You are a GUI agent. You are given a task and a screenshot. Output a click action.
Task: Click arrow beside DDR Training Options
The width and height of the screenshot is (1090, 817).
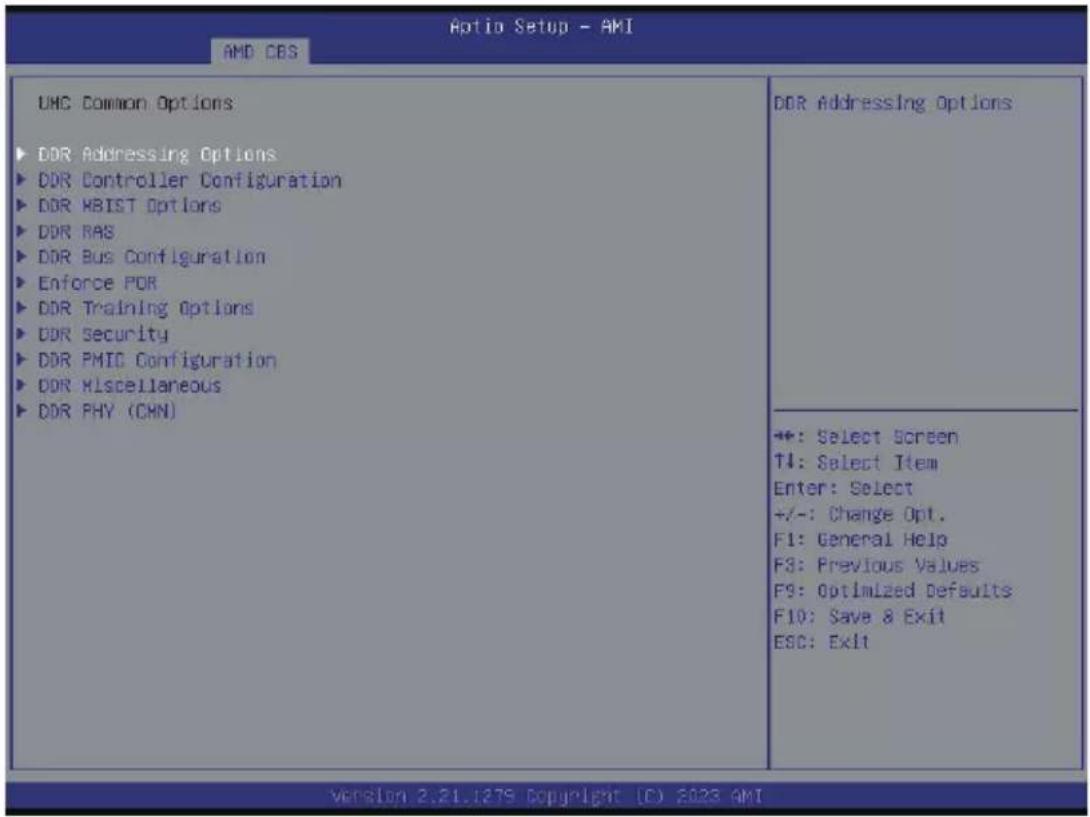[x=22, y=309]
